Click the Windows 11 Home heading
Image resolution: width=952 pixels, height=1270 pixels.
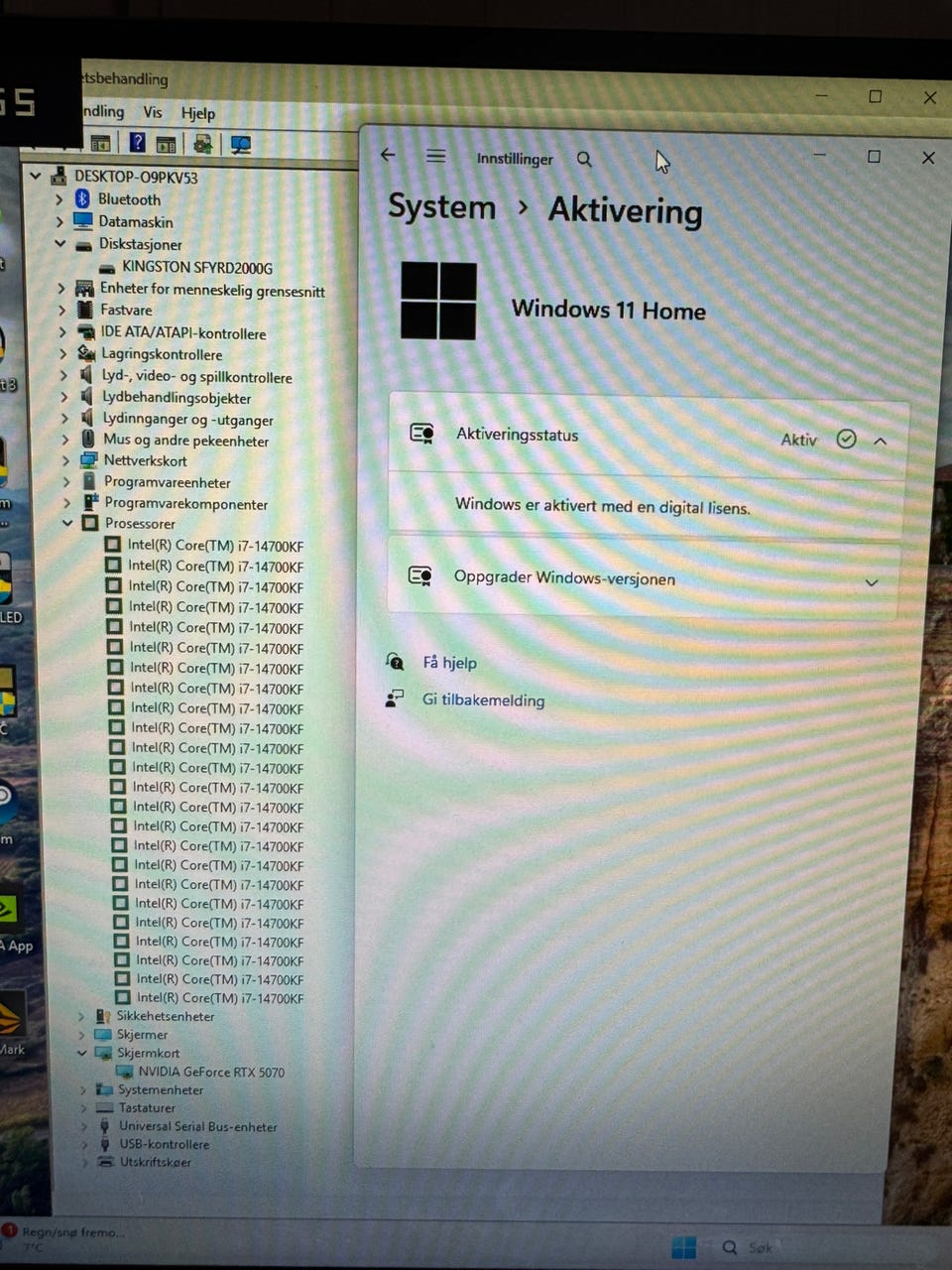pos(608,310)
